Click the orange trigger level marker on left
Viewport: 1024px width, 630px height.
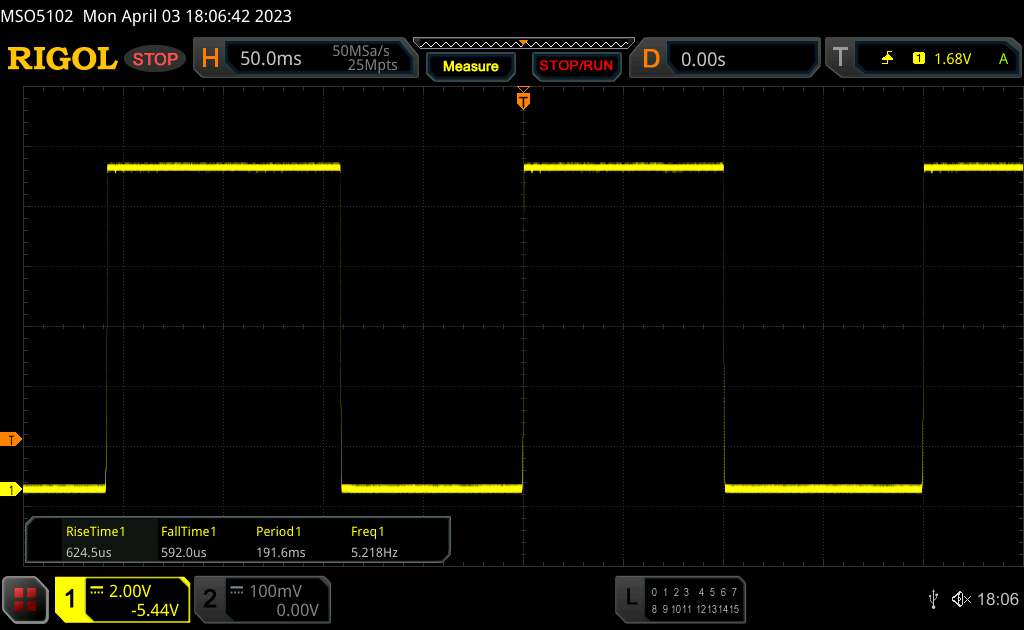[10, 439]
